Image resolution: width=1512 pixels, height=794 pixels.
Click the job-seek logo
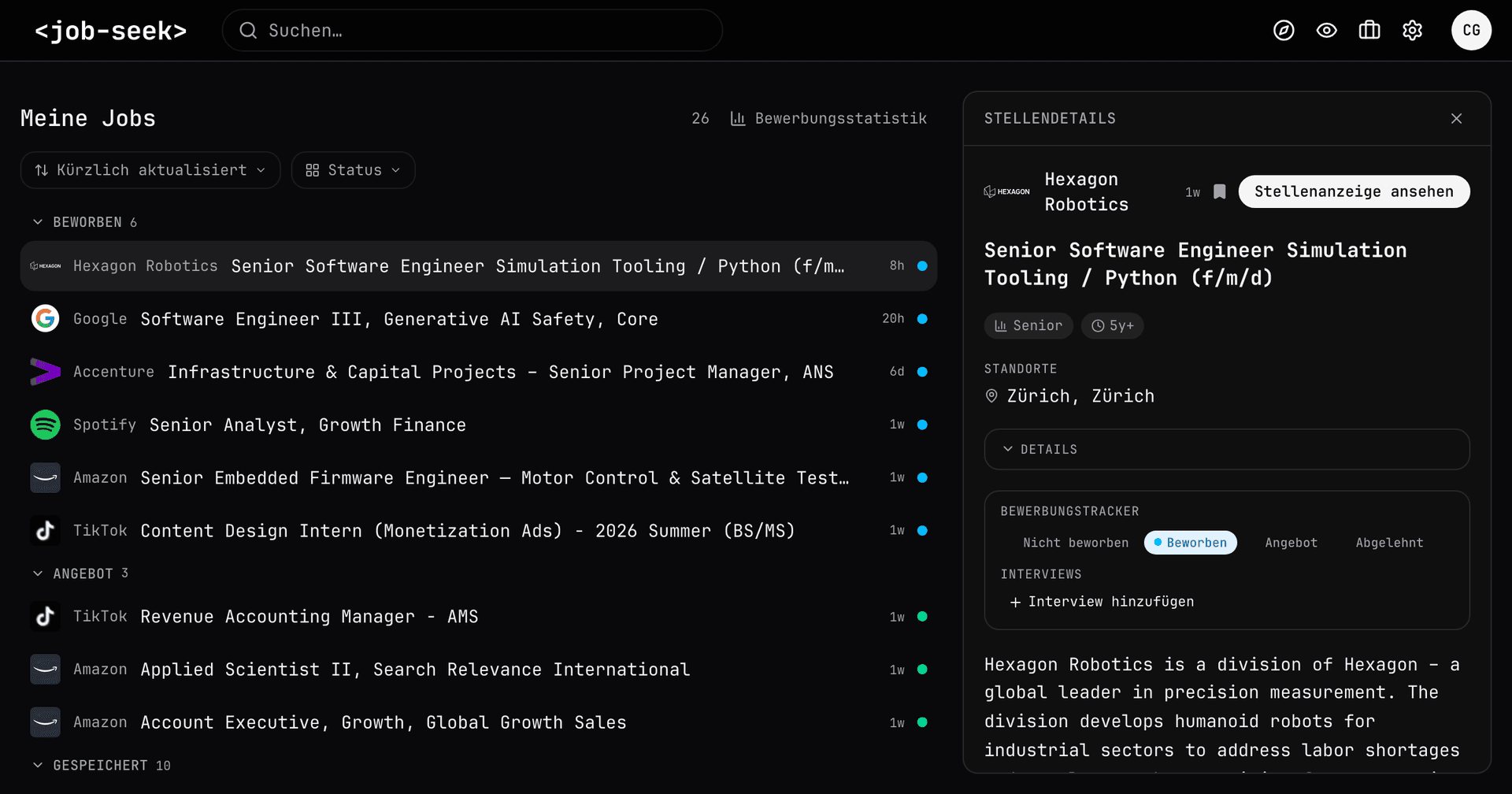point(111,31)
